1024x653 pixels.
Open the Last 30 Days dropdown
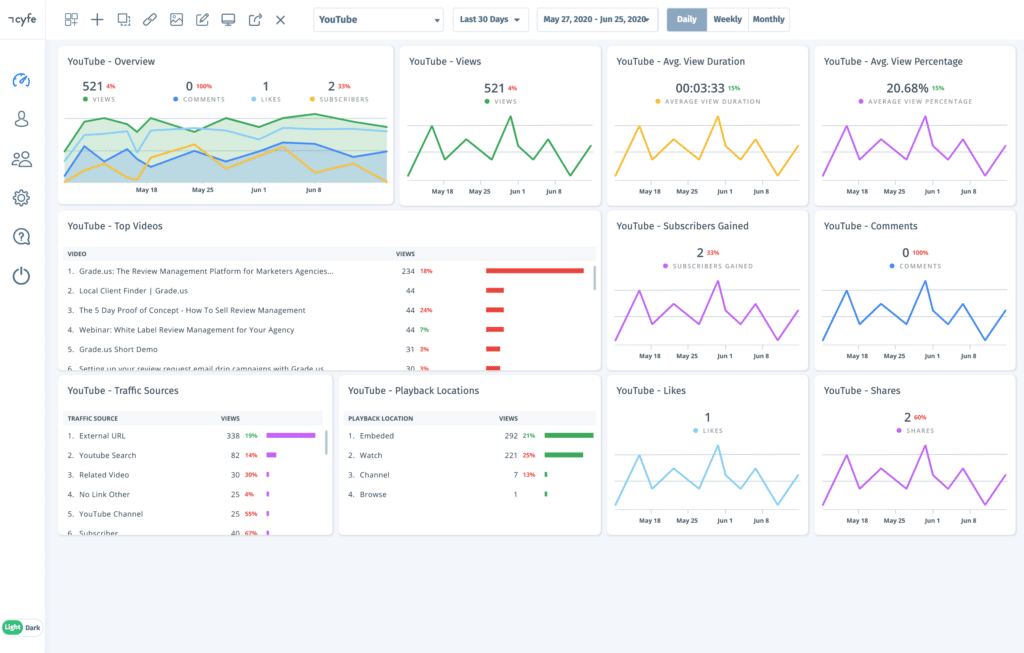pos(490,20)
